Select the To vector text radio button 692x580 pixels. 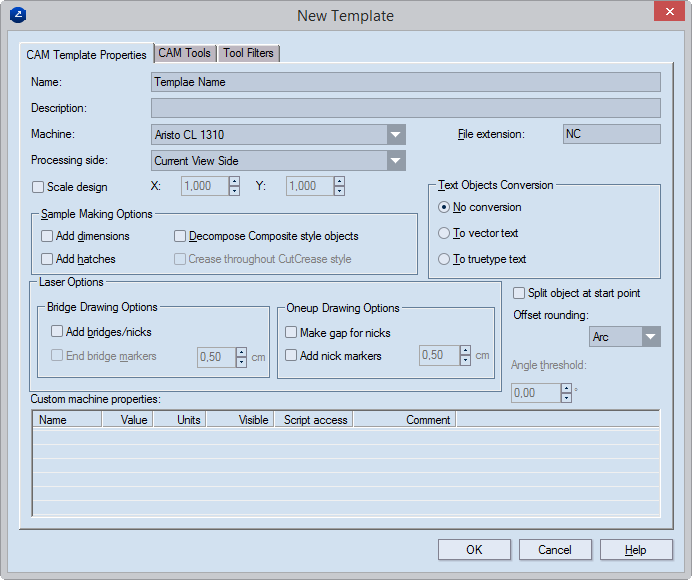coord(445,233)
